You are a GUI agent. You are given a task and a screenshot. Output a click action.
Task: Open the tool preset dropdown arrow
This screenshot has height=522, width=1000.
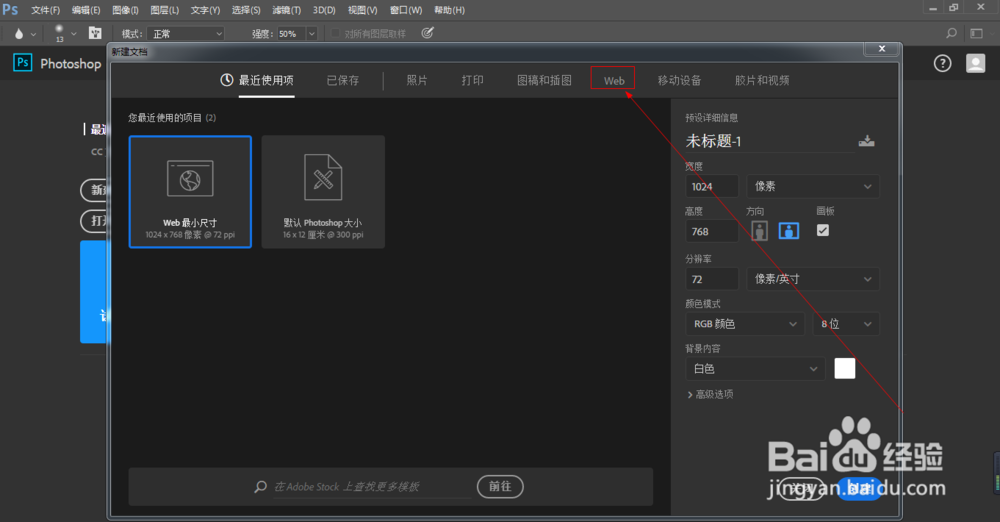click(33, 34)
